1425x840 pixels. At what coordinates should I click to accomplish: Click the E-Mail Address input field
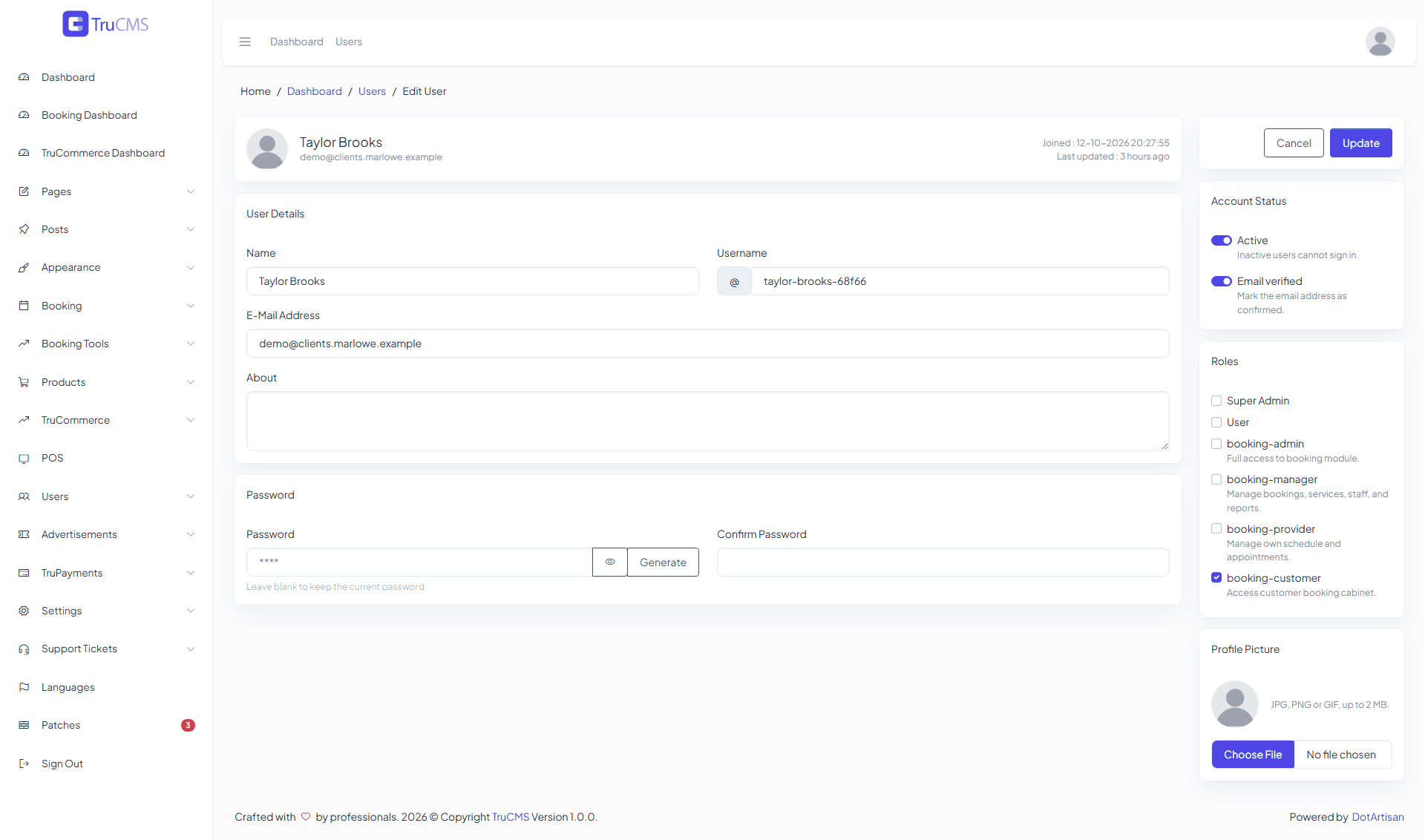tap(707, 344)
